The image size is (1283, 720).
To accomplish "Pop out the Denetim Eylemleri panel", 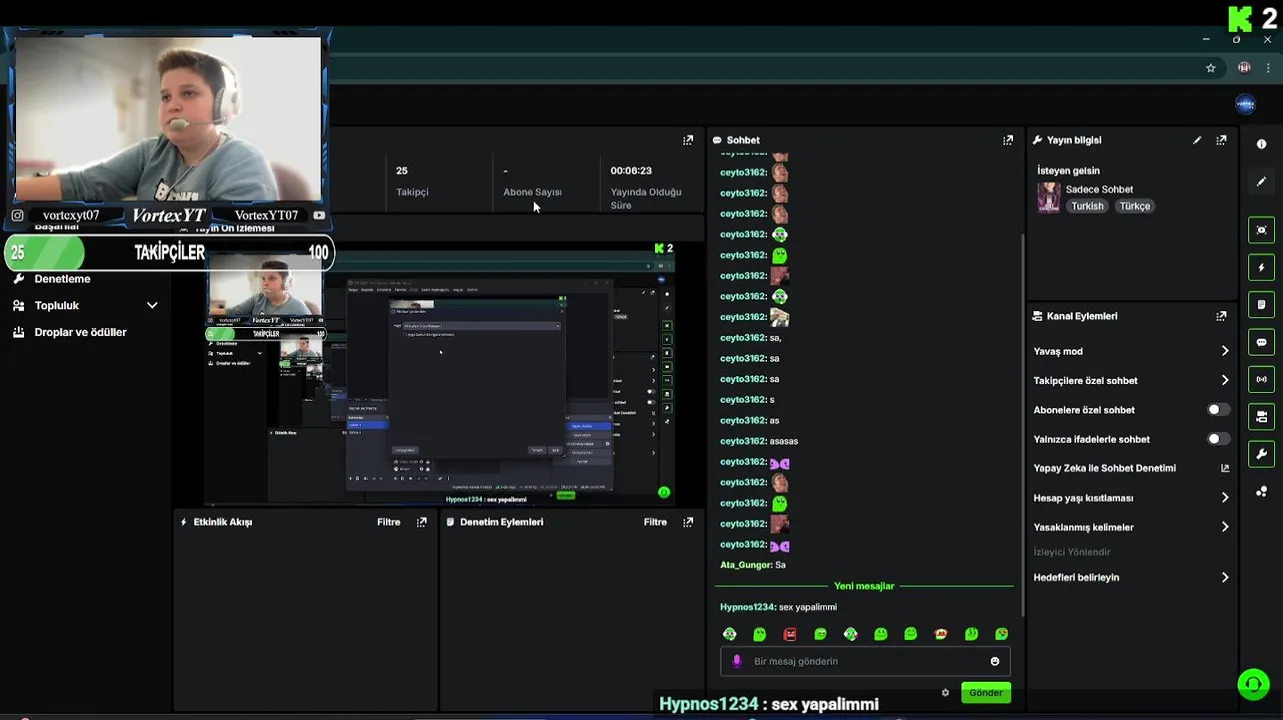I will coord(688,522).
